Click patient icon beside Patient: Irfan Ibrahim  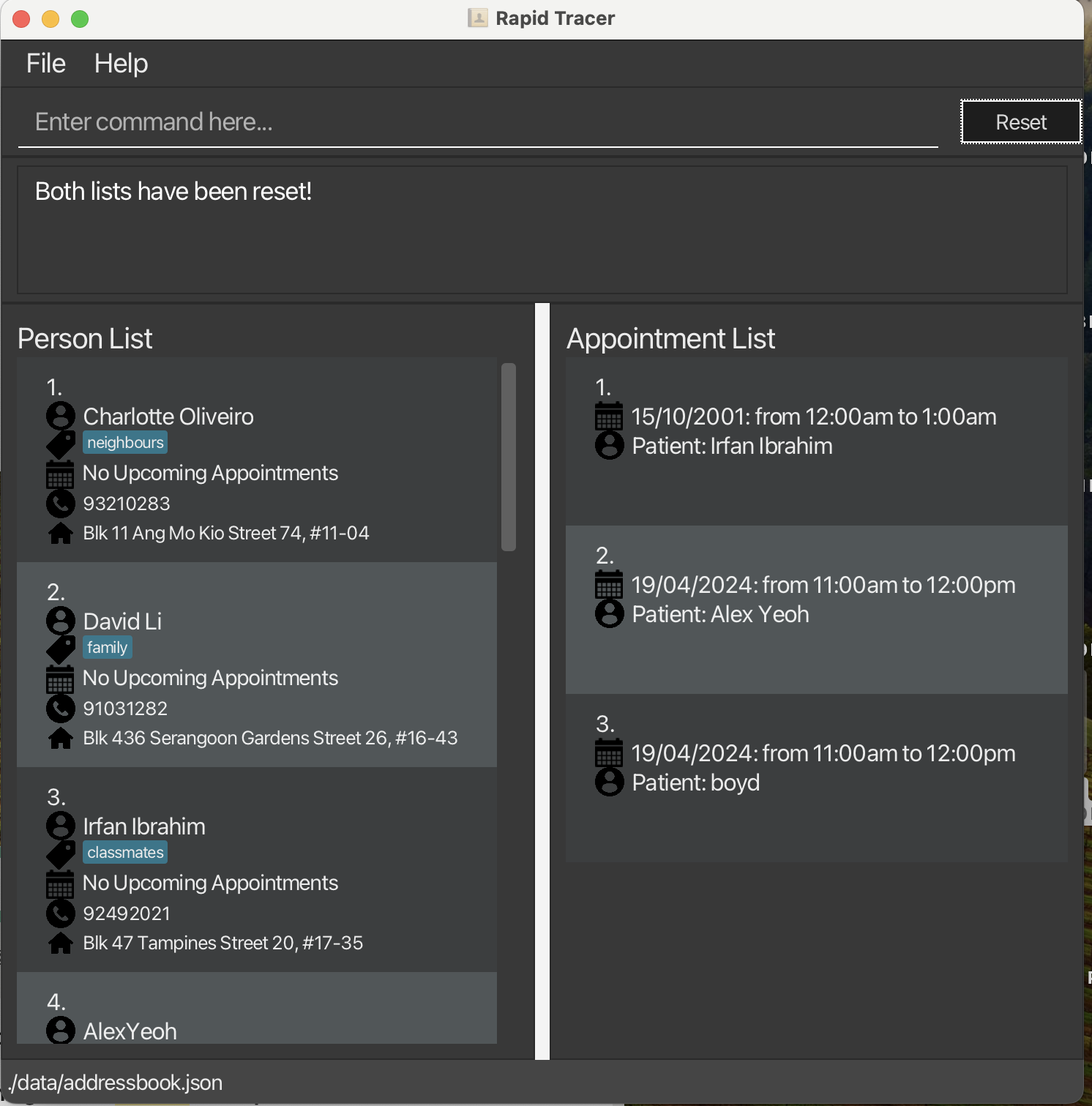610,445
